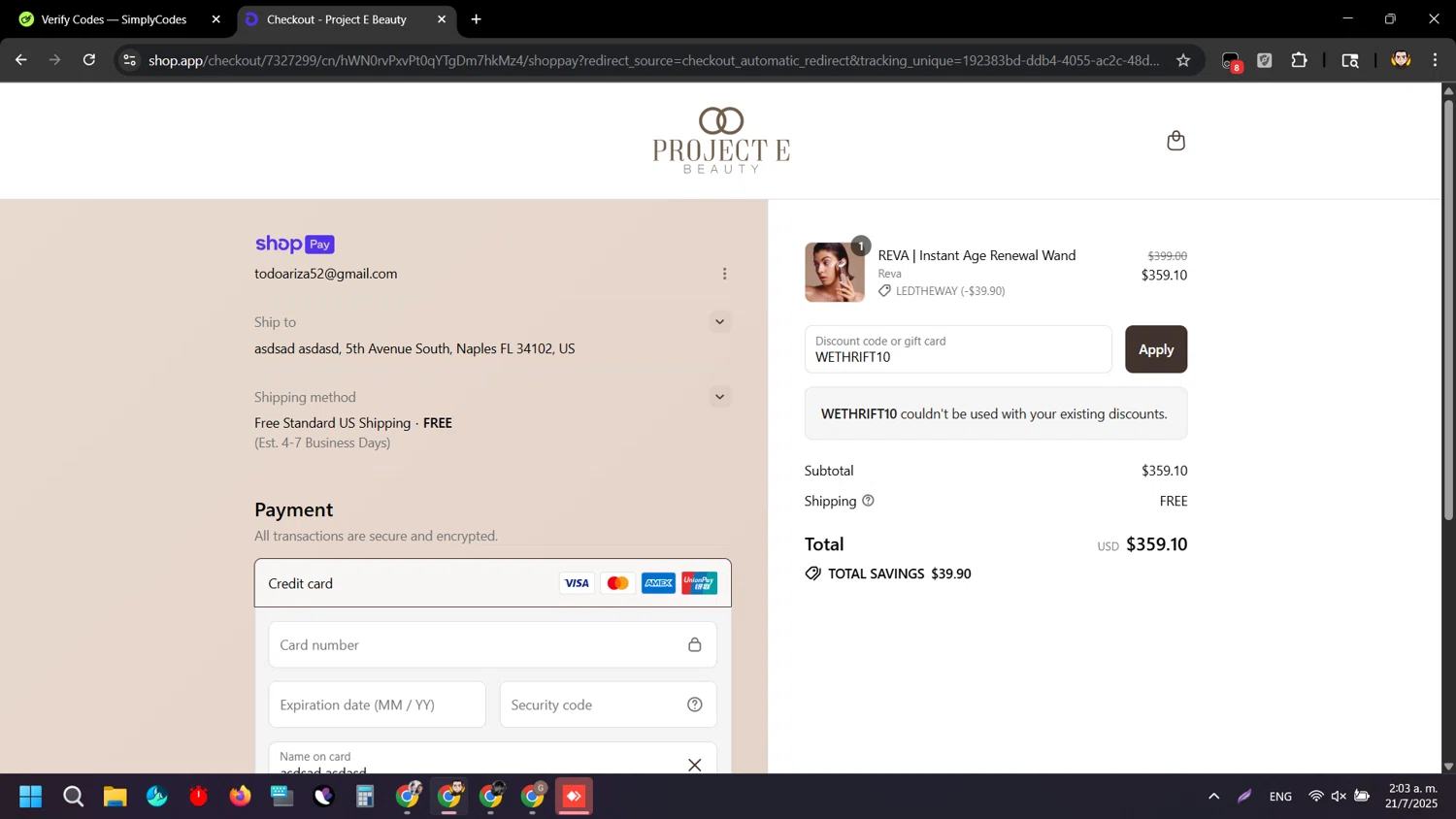Click the lock icon in Card number field
Image resolution: width=1456 pixels, height=819 pixels.
(694, 644)
